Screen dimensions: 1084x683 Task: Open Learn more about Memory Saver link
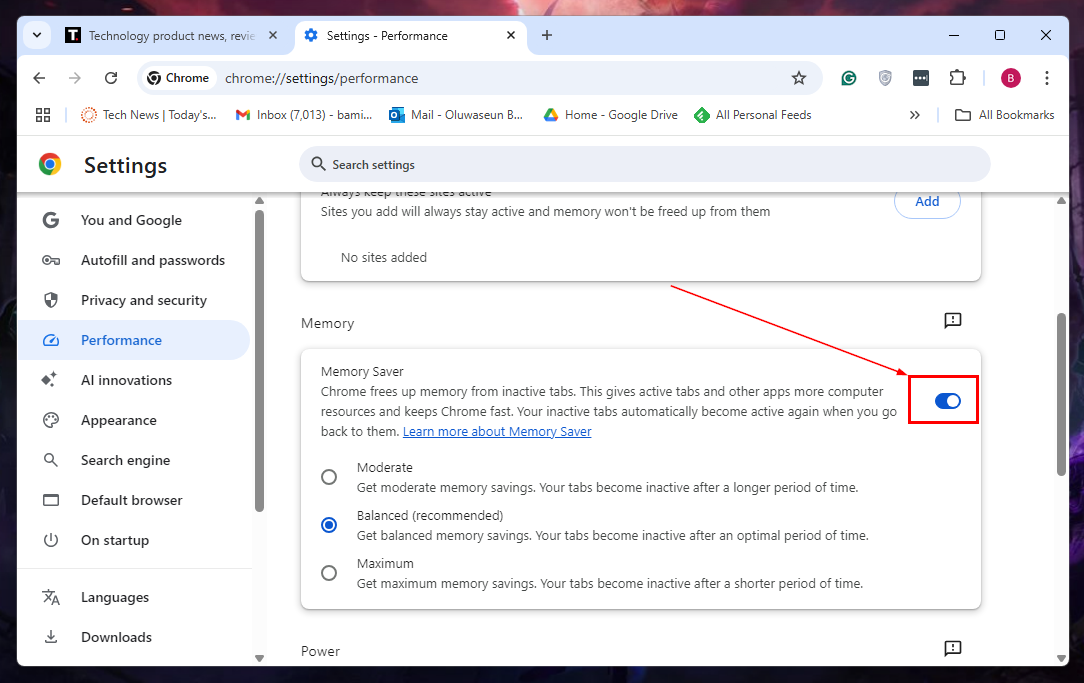(497, 432)
